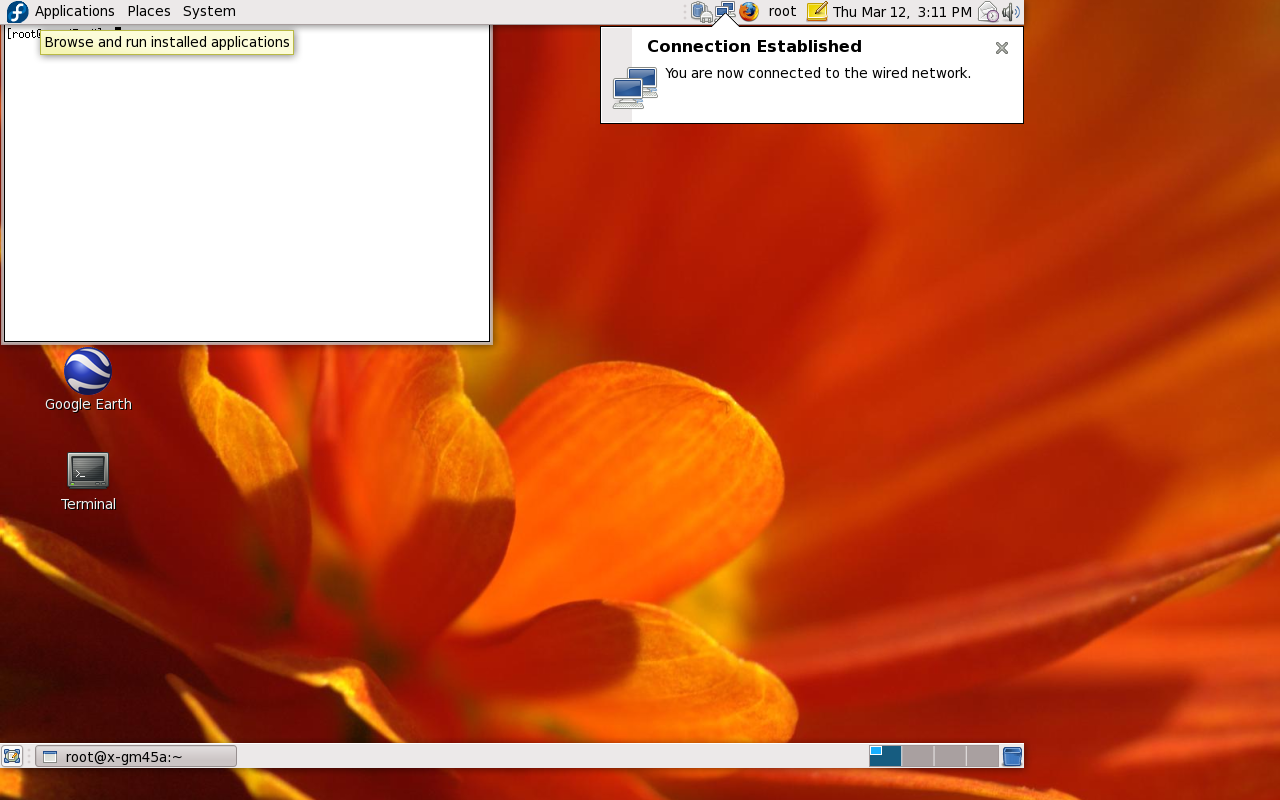Image resolution: width=1280 pixels, height=800 pixels.
Task: Open the System menu
Action: point(209,11)
